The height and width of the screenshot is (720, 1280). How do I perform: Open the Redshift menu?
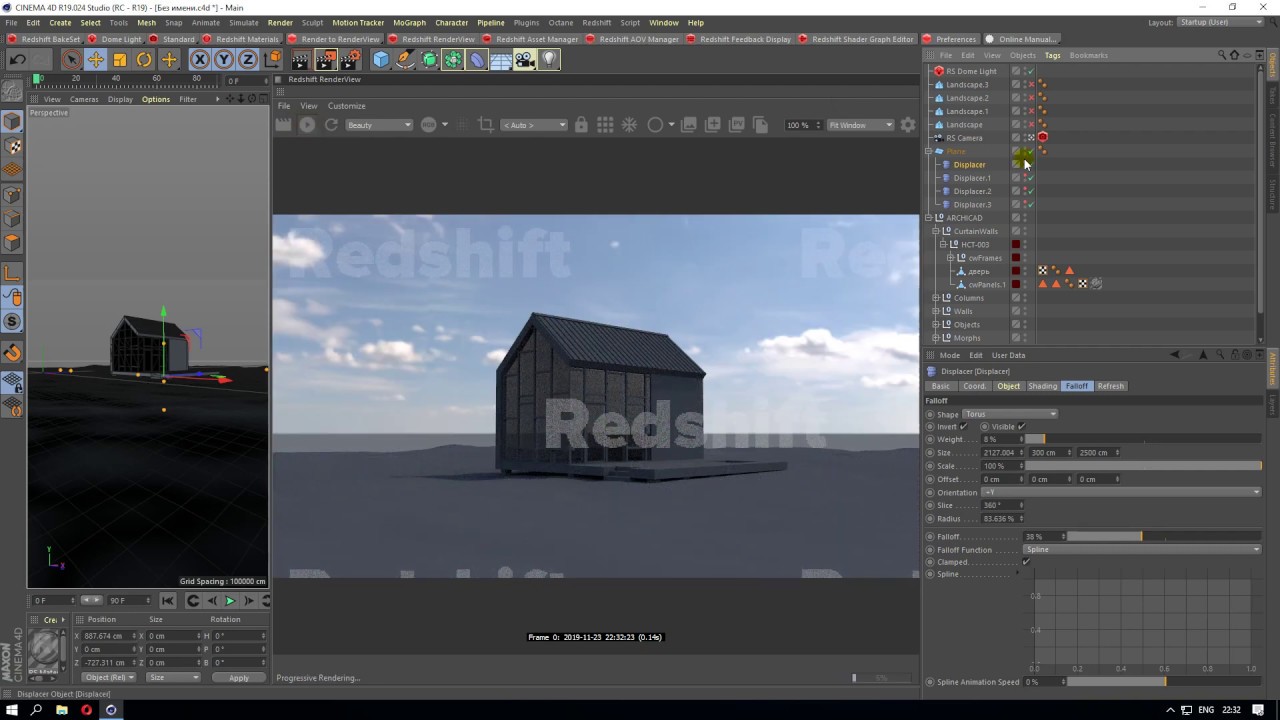[x=596, y=22]
